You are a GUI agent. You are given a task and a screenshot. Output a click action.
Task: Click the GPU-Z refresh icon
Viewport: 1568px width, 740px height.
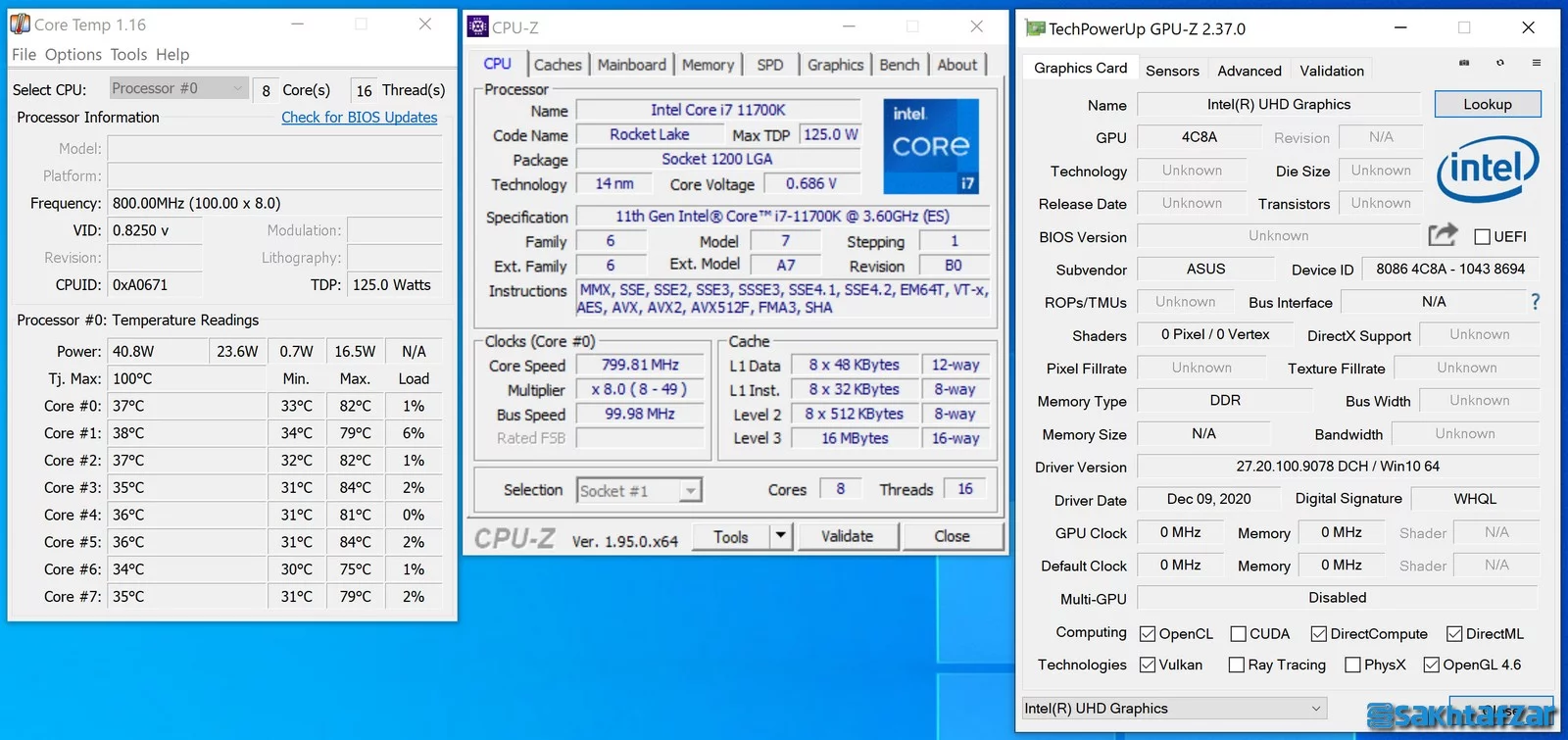pyautogui.click(x=1499, y=63)
